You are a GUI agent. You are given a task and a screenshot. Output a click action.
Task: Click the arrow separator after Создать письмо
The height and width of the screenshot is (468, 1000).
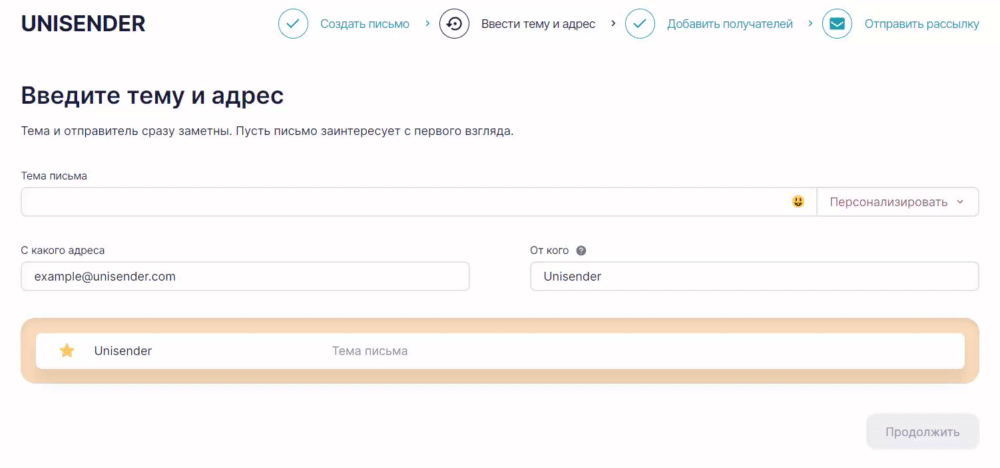click(x=428, y=24)
